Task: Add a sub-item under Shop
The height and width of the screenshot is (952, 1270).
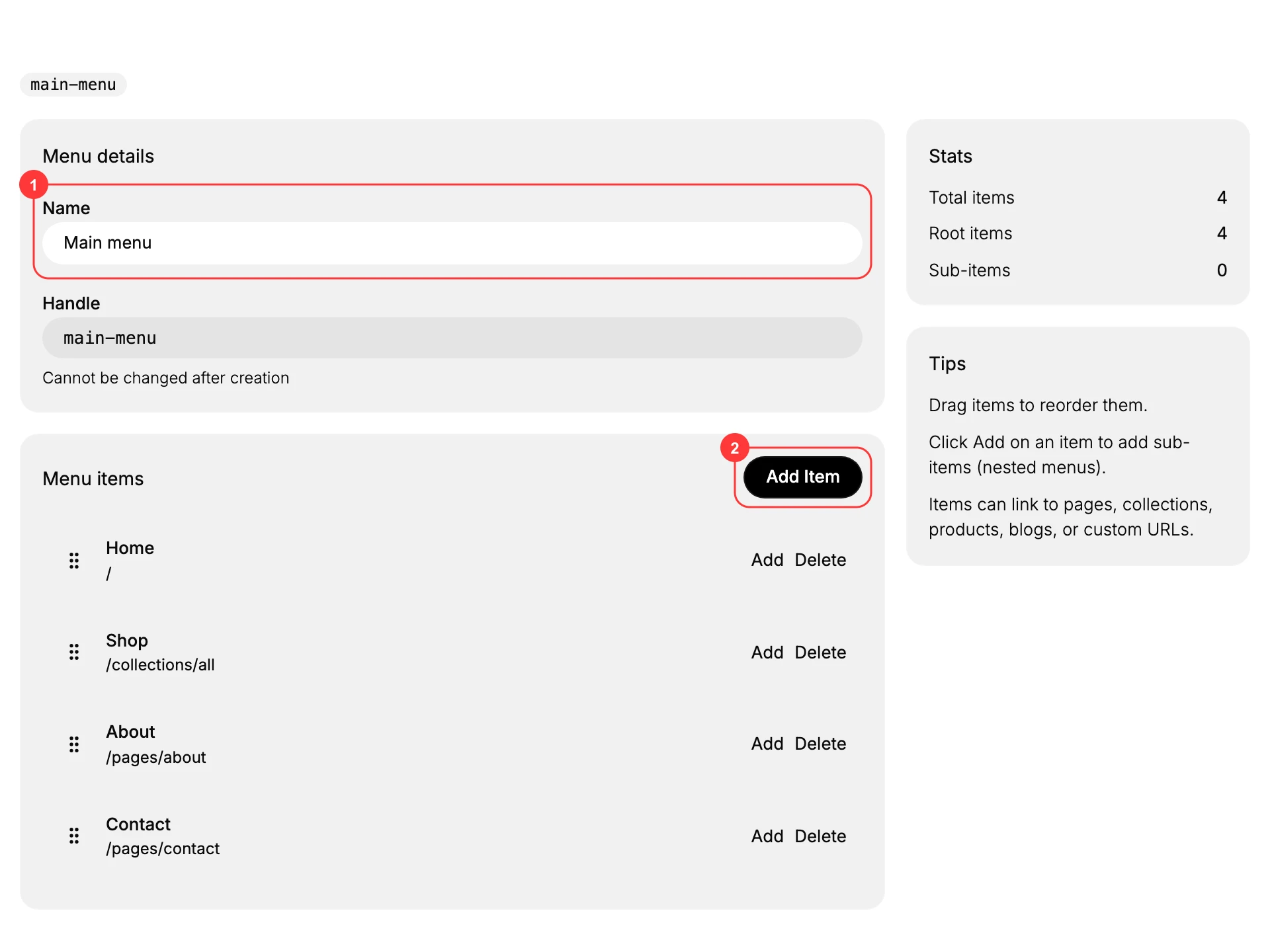Action: 767,653
